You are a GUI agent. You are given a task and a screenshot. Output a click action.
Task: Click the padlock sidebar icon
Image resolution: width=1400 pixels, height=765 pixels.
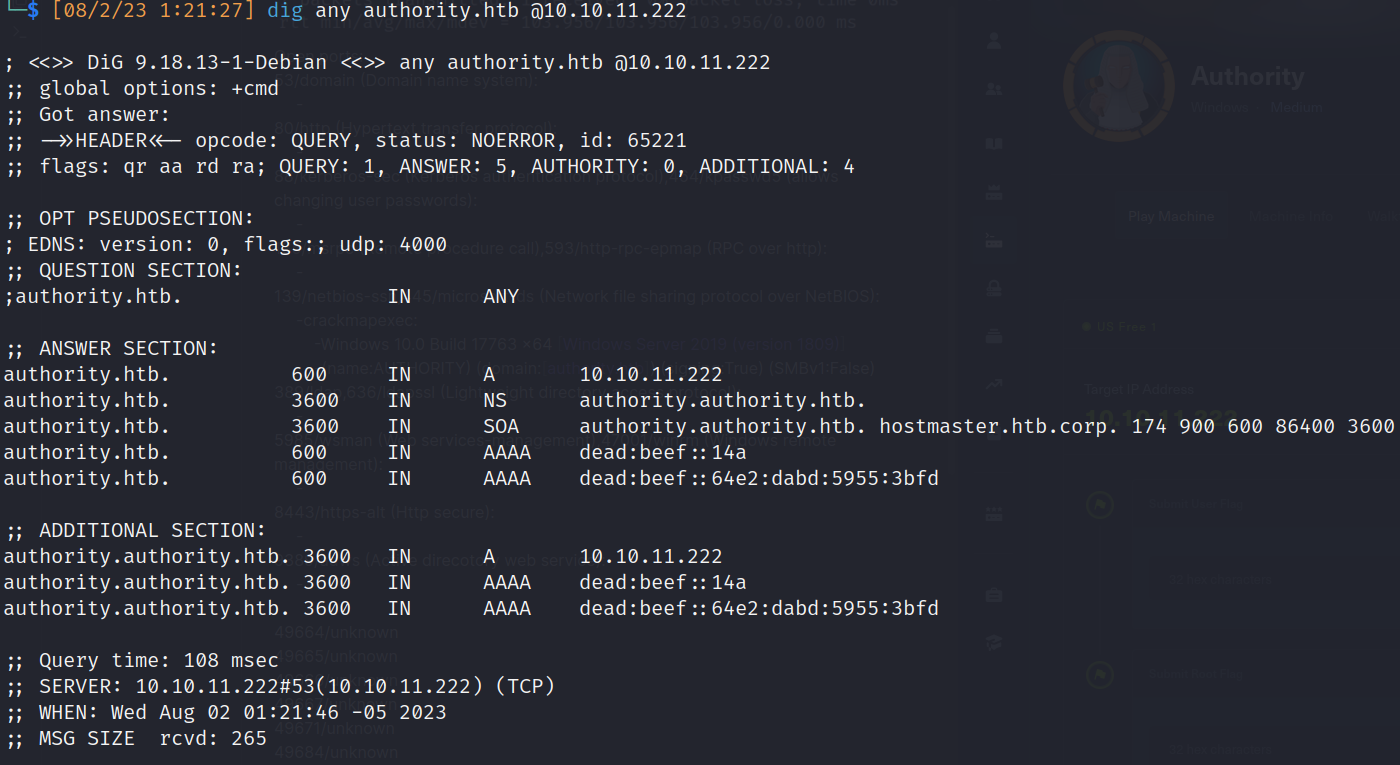993,288
